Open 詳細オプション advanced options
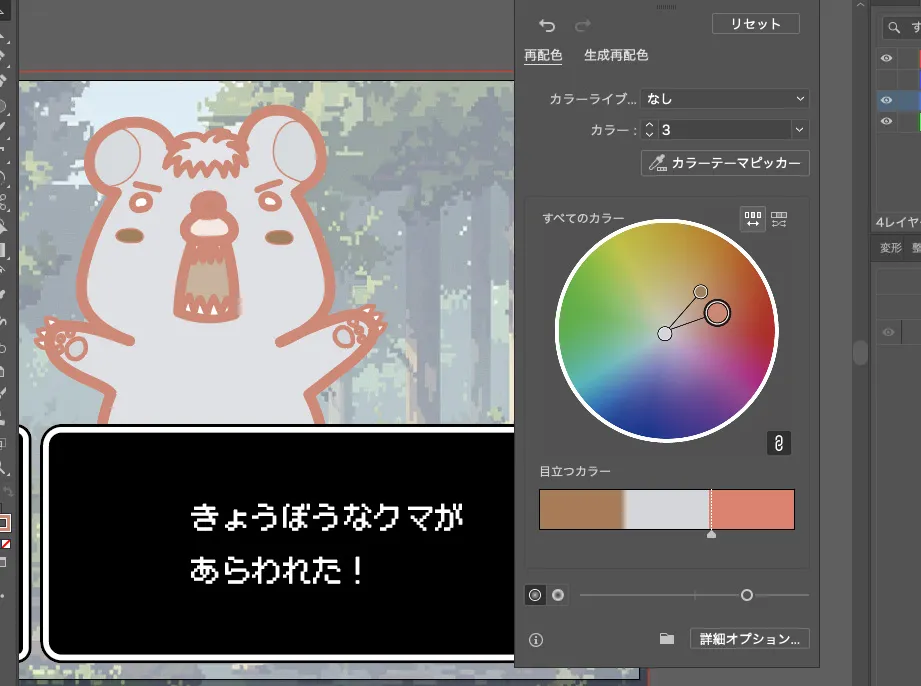 [749, 639]
